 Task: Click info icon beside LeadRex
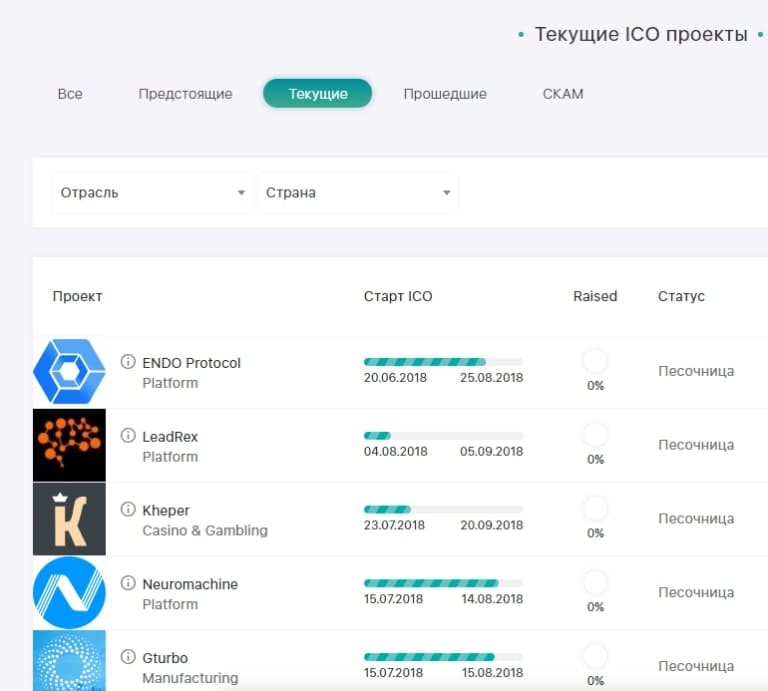(128, 436)
